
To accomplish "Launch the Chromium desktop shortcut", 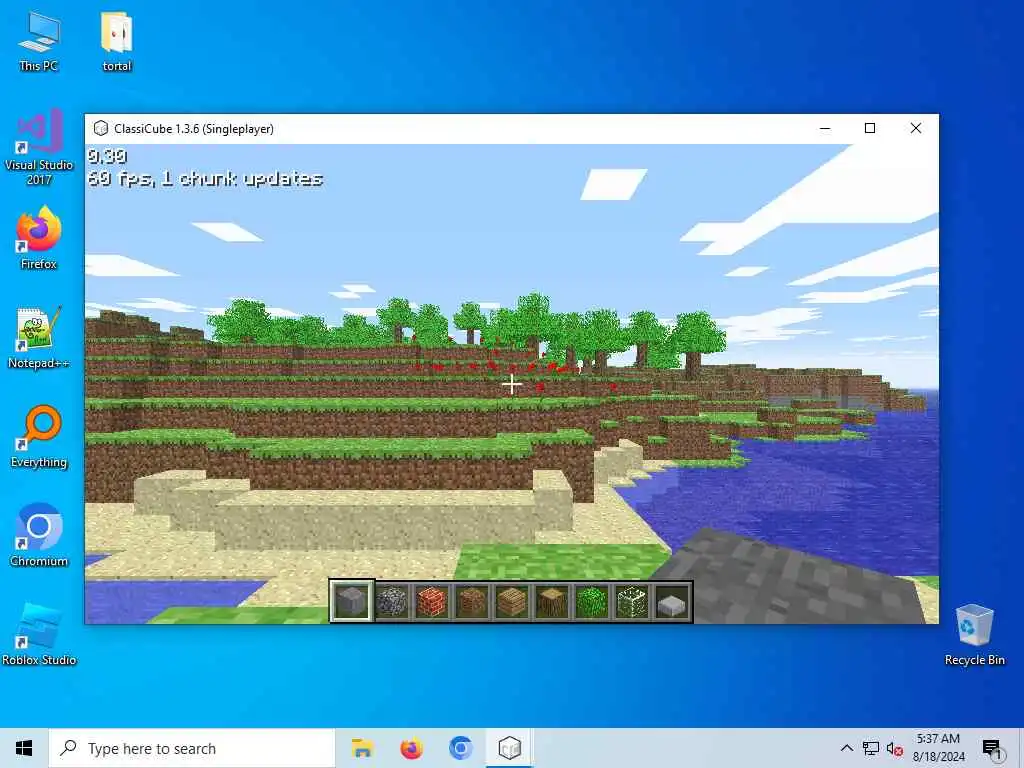I will click(x=39, y=535).
